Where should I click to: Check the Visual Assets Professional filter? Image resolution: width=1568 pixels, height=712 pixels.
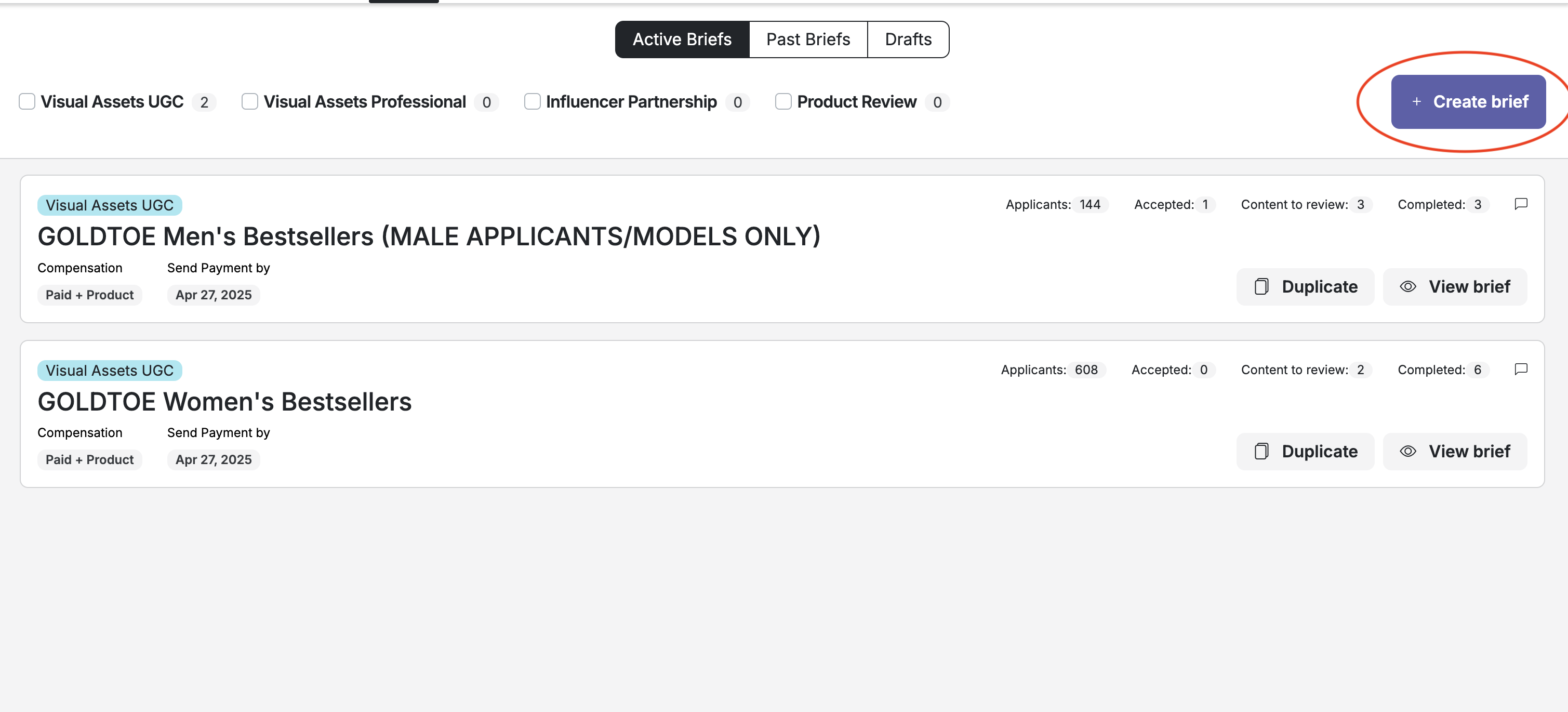[249, 102]
